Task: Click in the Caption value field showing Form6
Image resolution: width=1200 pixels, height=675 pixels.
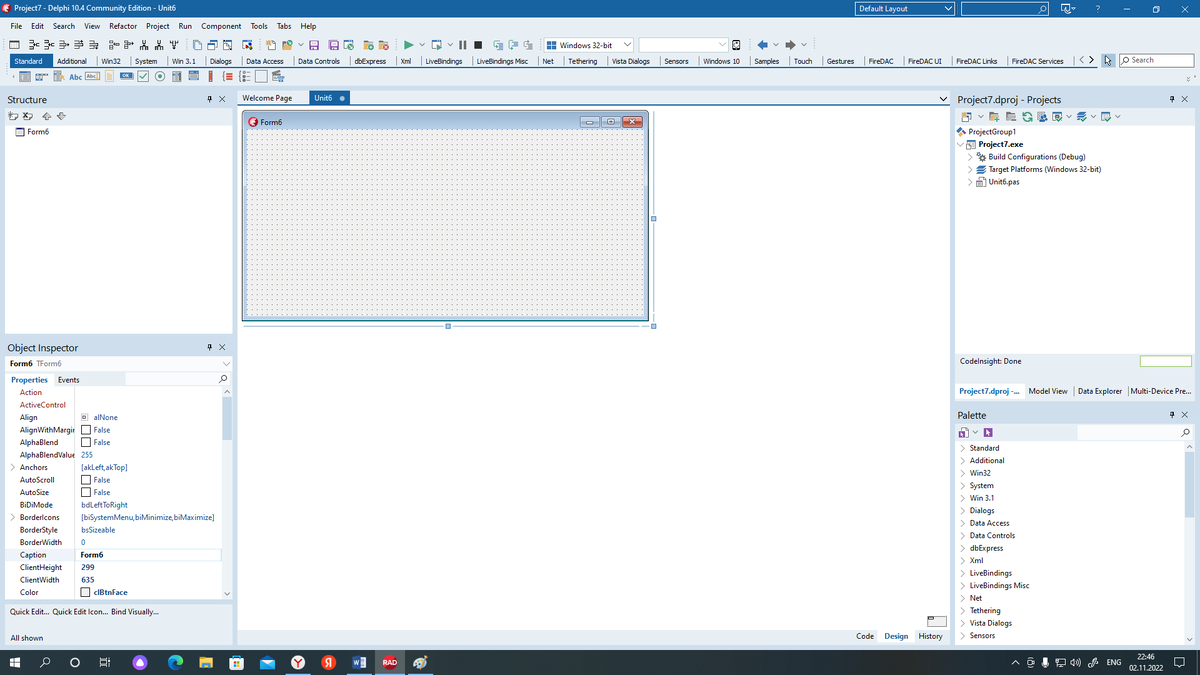Action: coord(149,554)
